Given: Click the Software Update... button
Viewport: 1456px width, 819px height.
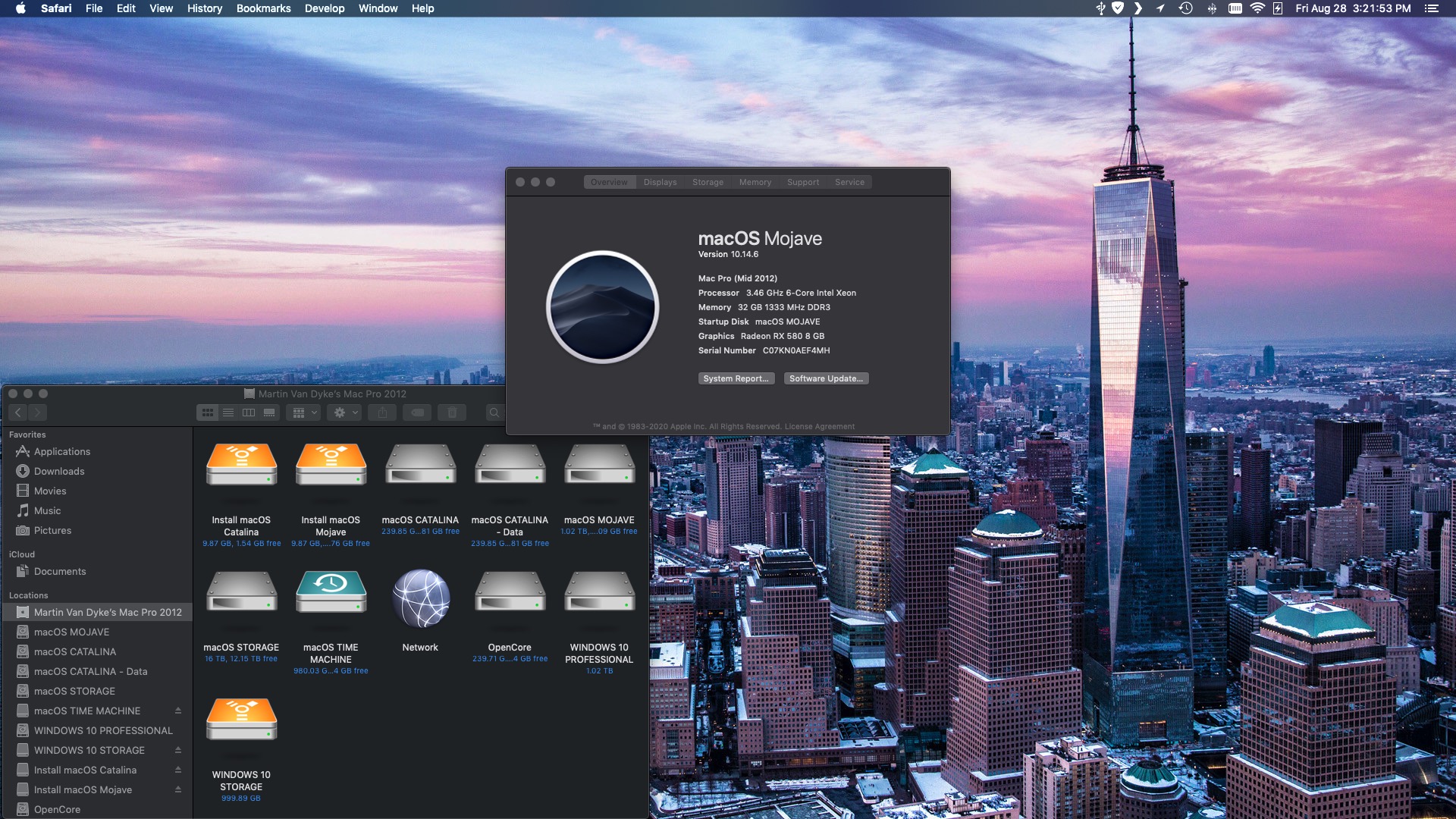Looking at the screenshot, I should (x=826, y=378).
